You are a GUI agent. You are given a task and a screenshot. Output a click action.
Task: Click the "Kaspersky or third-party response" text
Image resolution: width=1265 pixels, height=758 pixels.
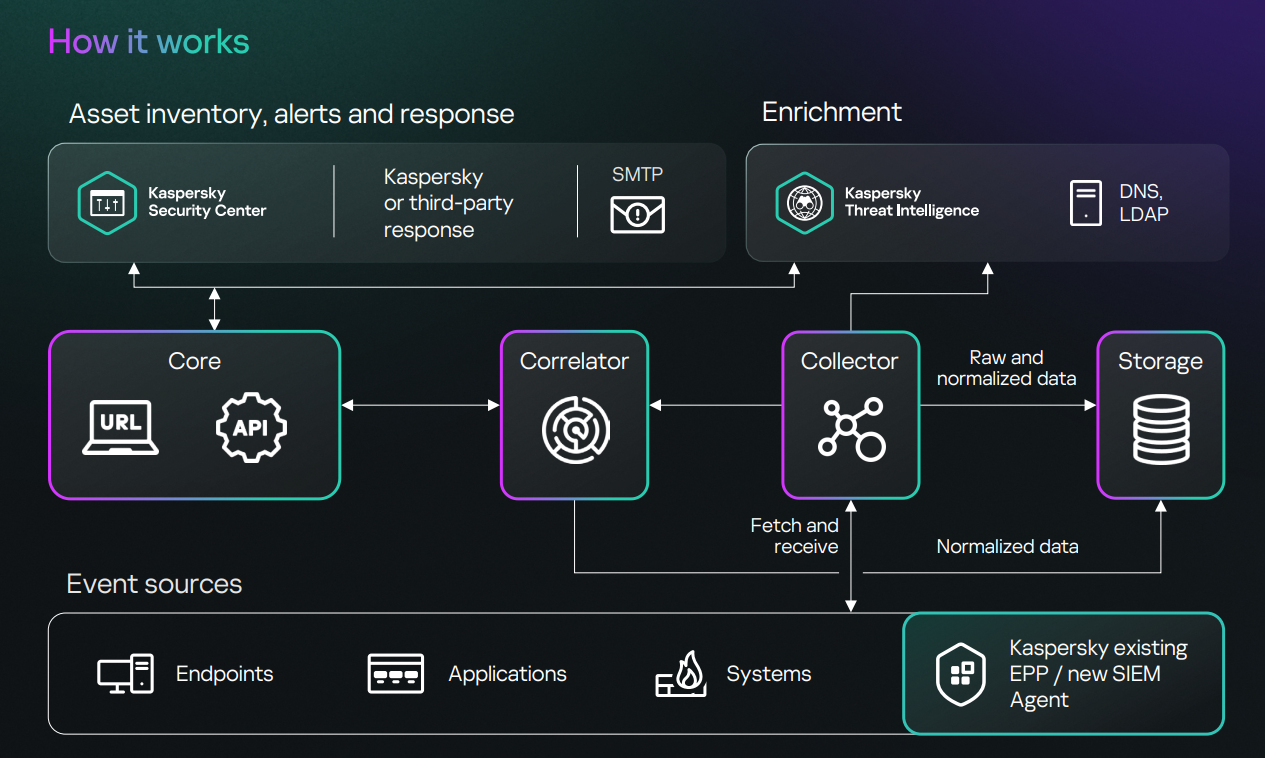pos(448,203)
